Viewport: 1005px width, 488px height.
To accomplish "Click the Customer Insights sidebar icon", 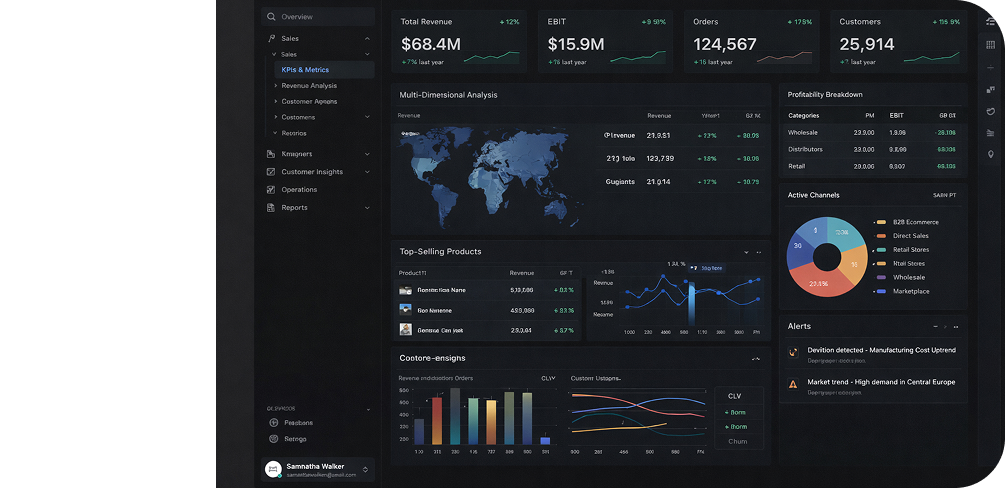I will click(x=271, y=172).
